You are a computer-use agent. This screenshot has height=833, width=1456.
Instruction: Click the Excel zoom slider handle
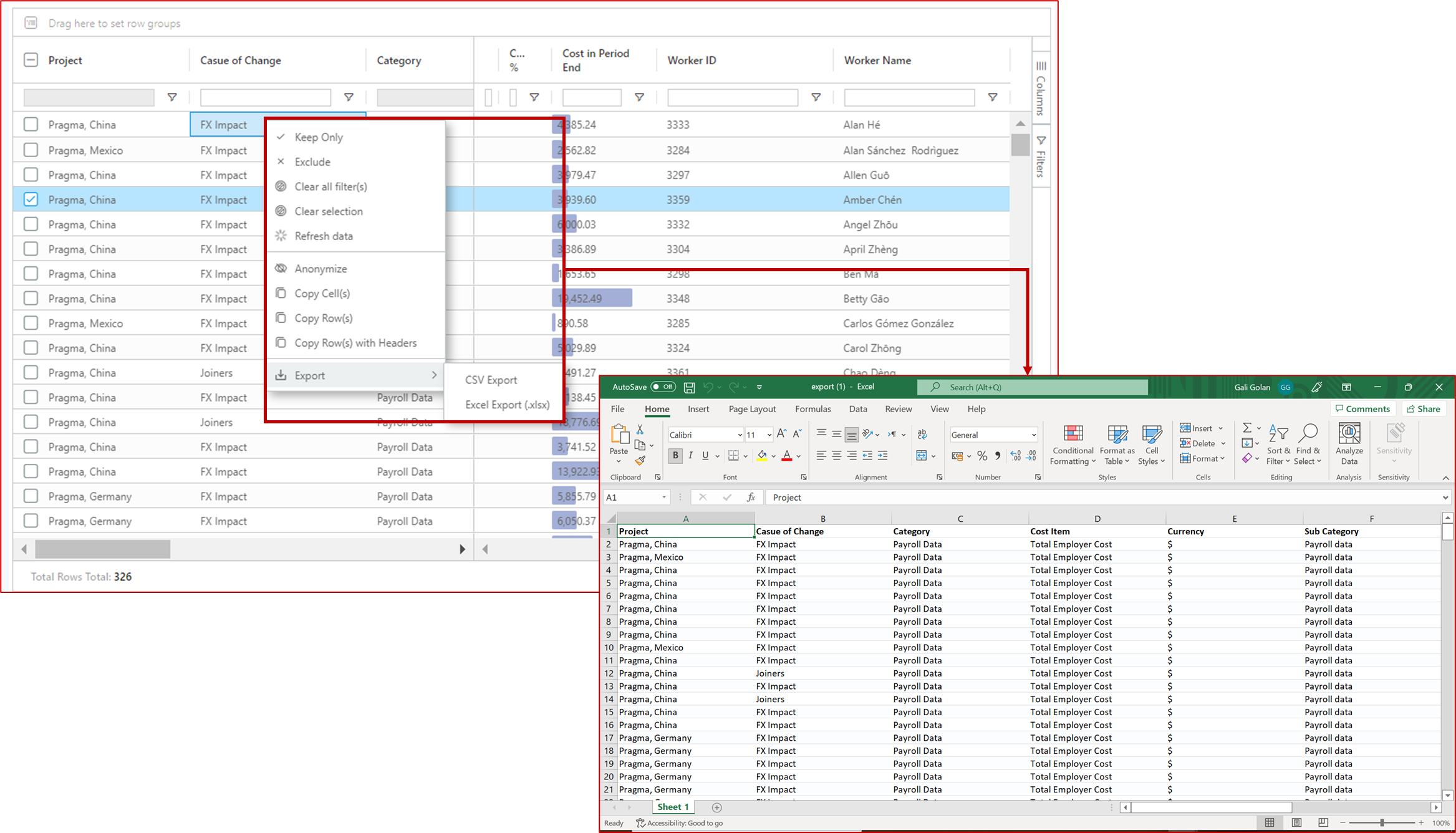click(x=1382, y=823)
